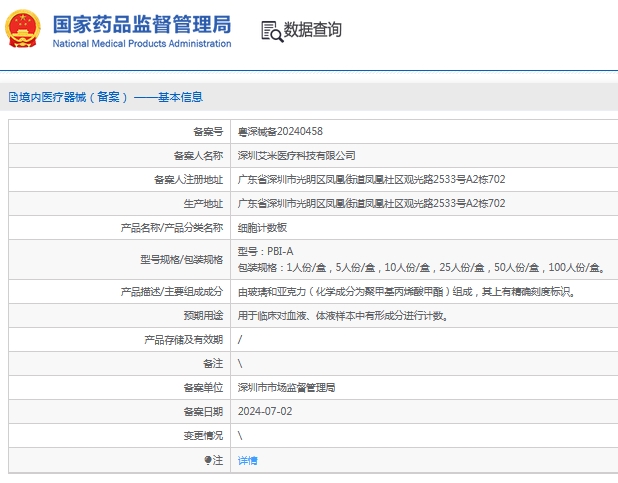Image resolution: width=618 pixels, height=483 pixels.
Task: Click the 变更情况 label cell
Action: (119, 436)
